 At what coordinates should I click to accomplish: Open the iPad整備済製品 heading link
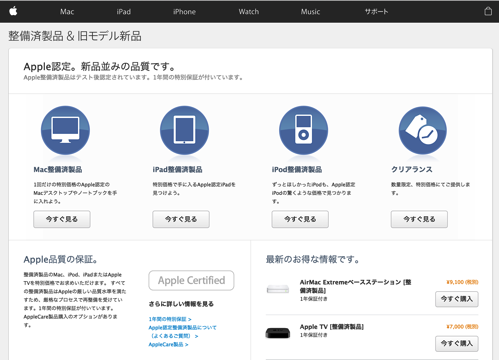pyautogui.click(x=177, y=170)
